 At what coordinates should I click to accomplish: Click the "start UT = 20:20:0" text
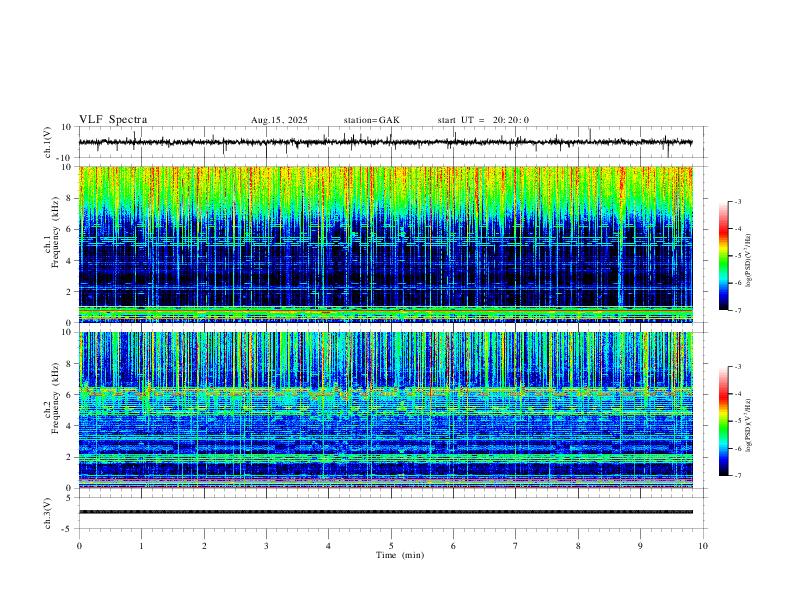(483, 120)
